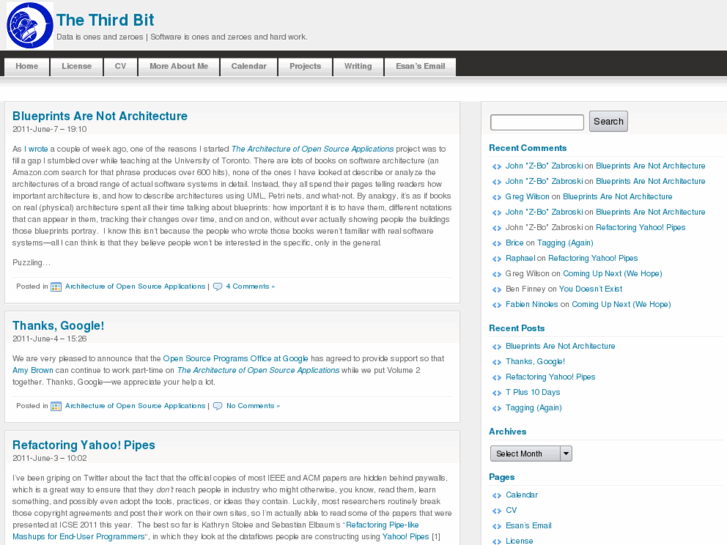
Task: Open Refactoring Yahoo! Pipes link in Zabroski's comment
Action: pyautogui.click(x=640, y=227)
